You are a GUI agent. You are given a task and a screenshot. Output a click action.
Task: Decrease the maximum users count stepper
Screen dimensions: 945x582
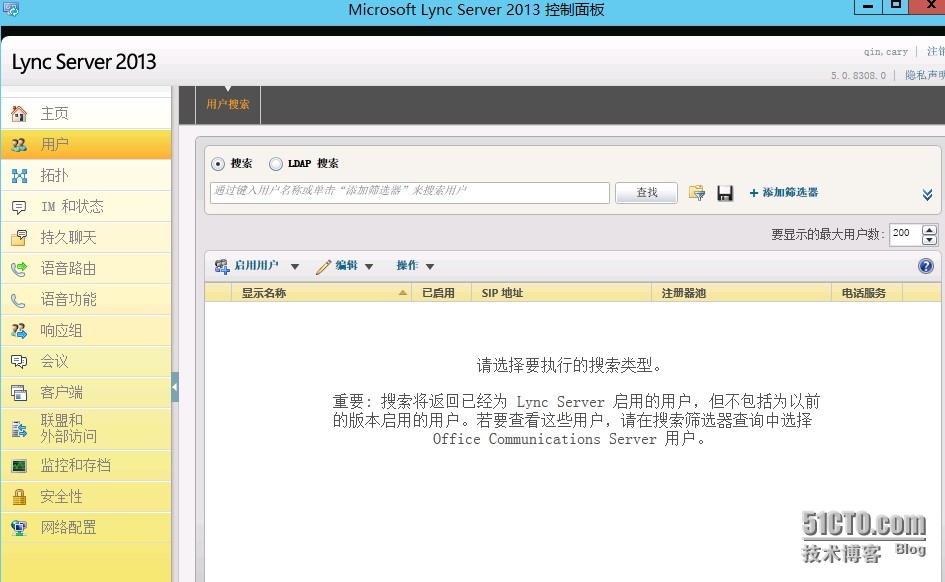929,240
